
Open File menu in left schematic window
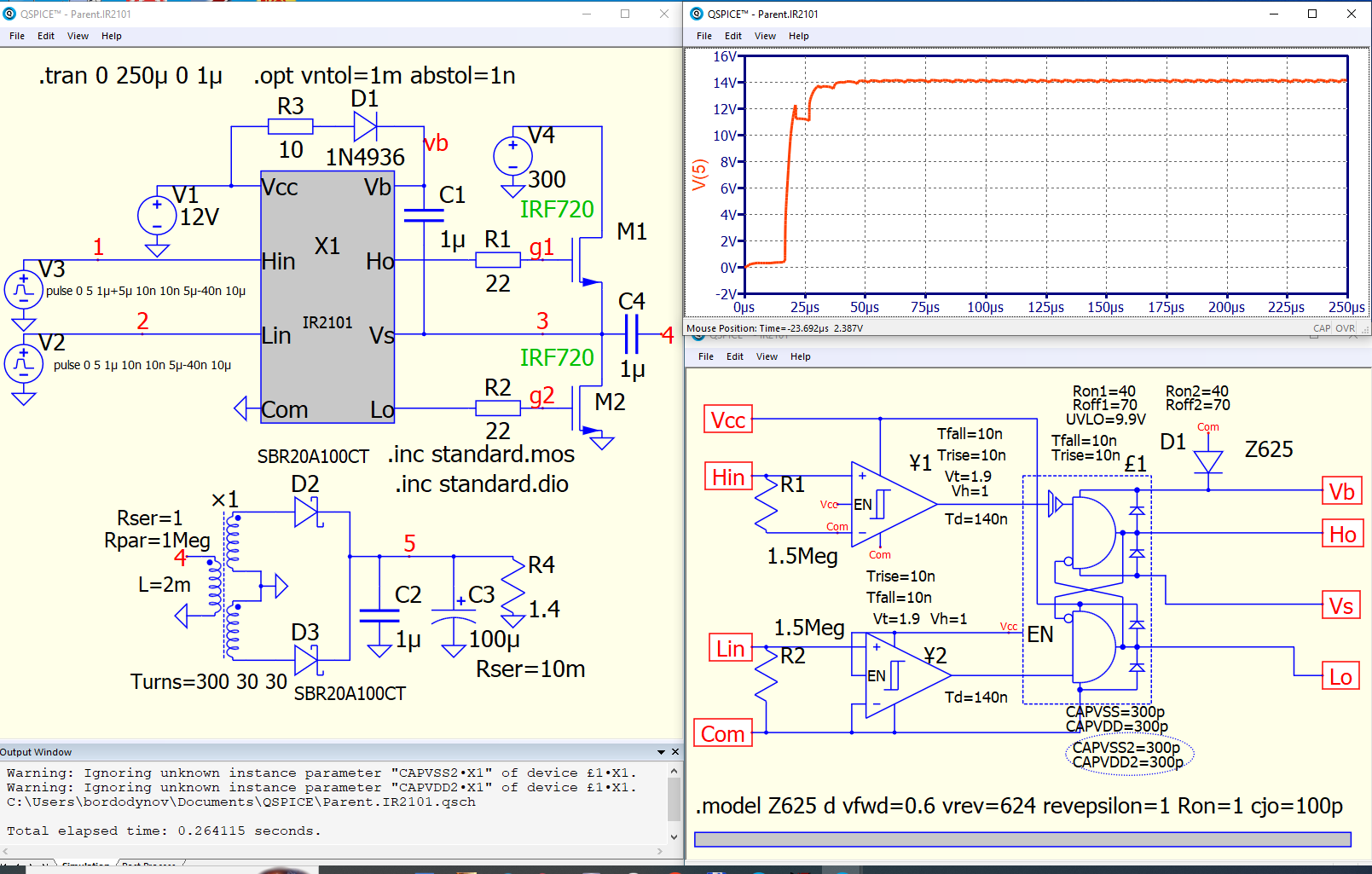17,36
